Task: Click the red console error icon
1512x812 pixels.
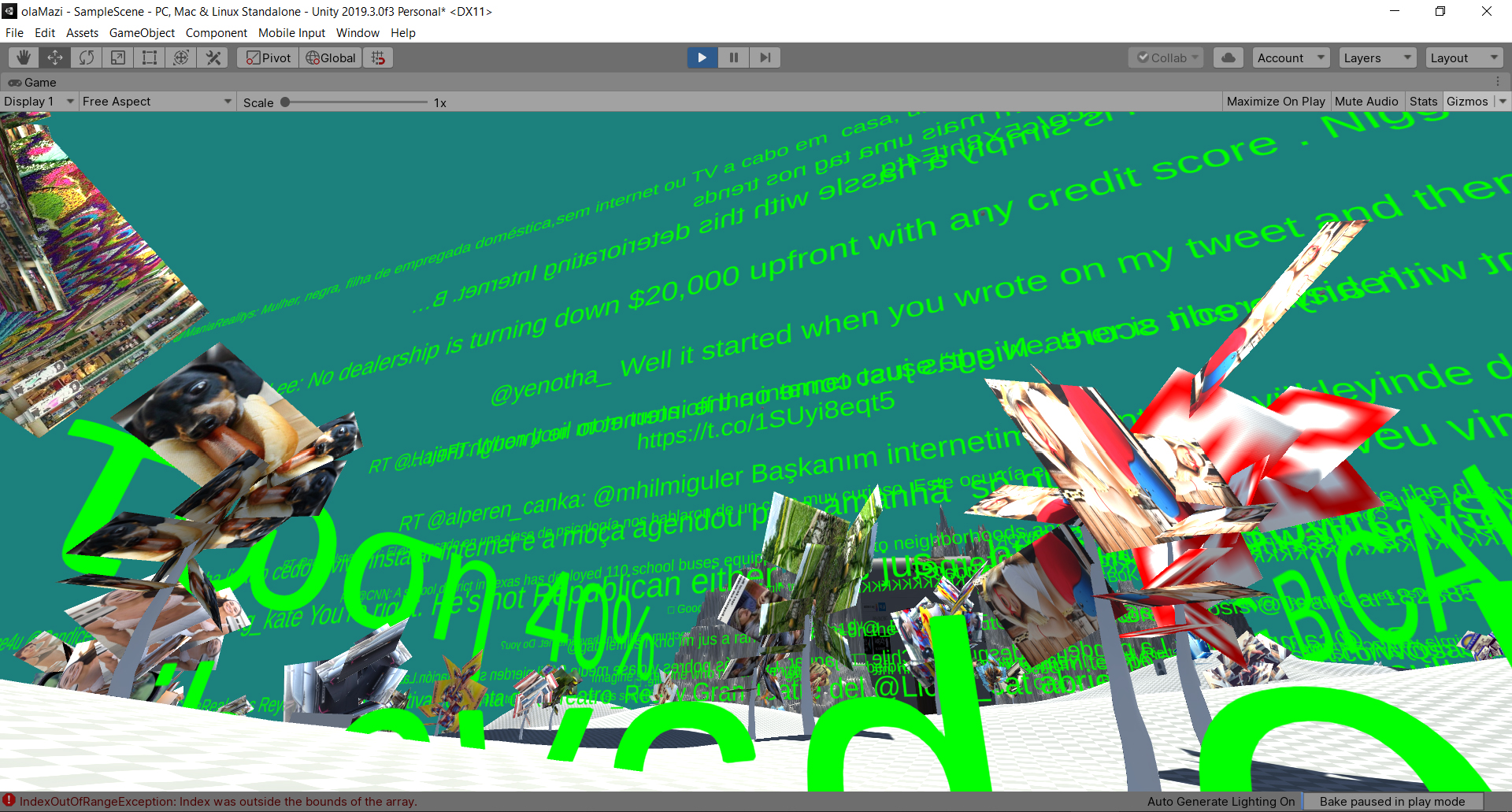Action: [x=9, y=801]
